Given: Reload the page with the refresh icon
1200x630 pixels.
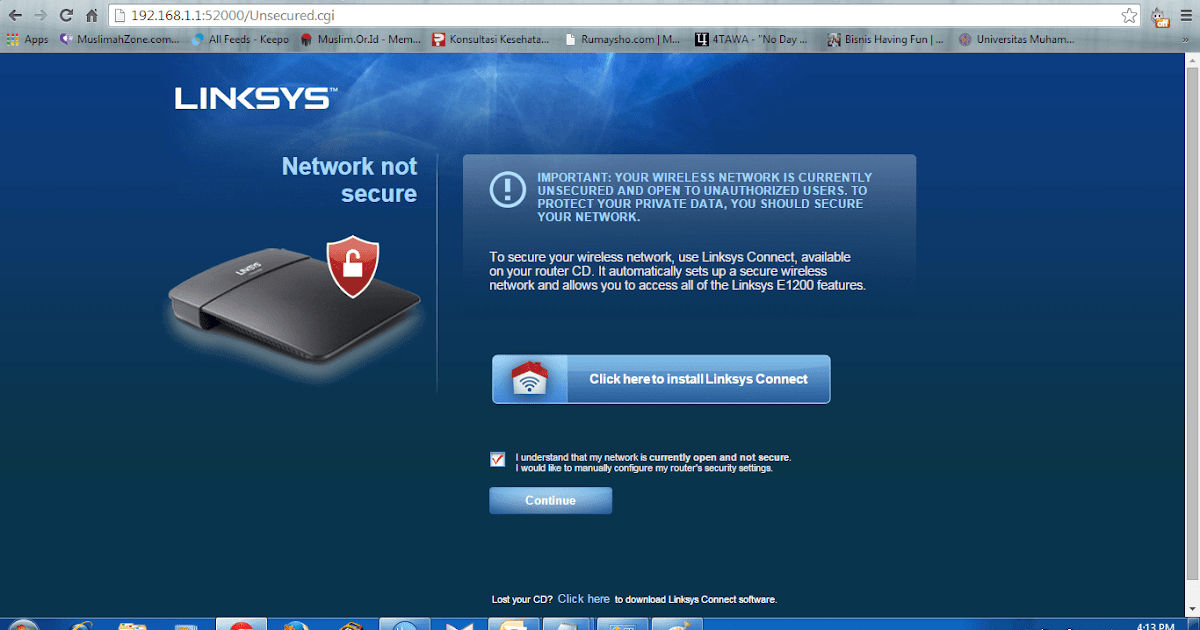Looking at the screenshot, I should tap(66, 15).
